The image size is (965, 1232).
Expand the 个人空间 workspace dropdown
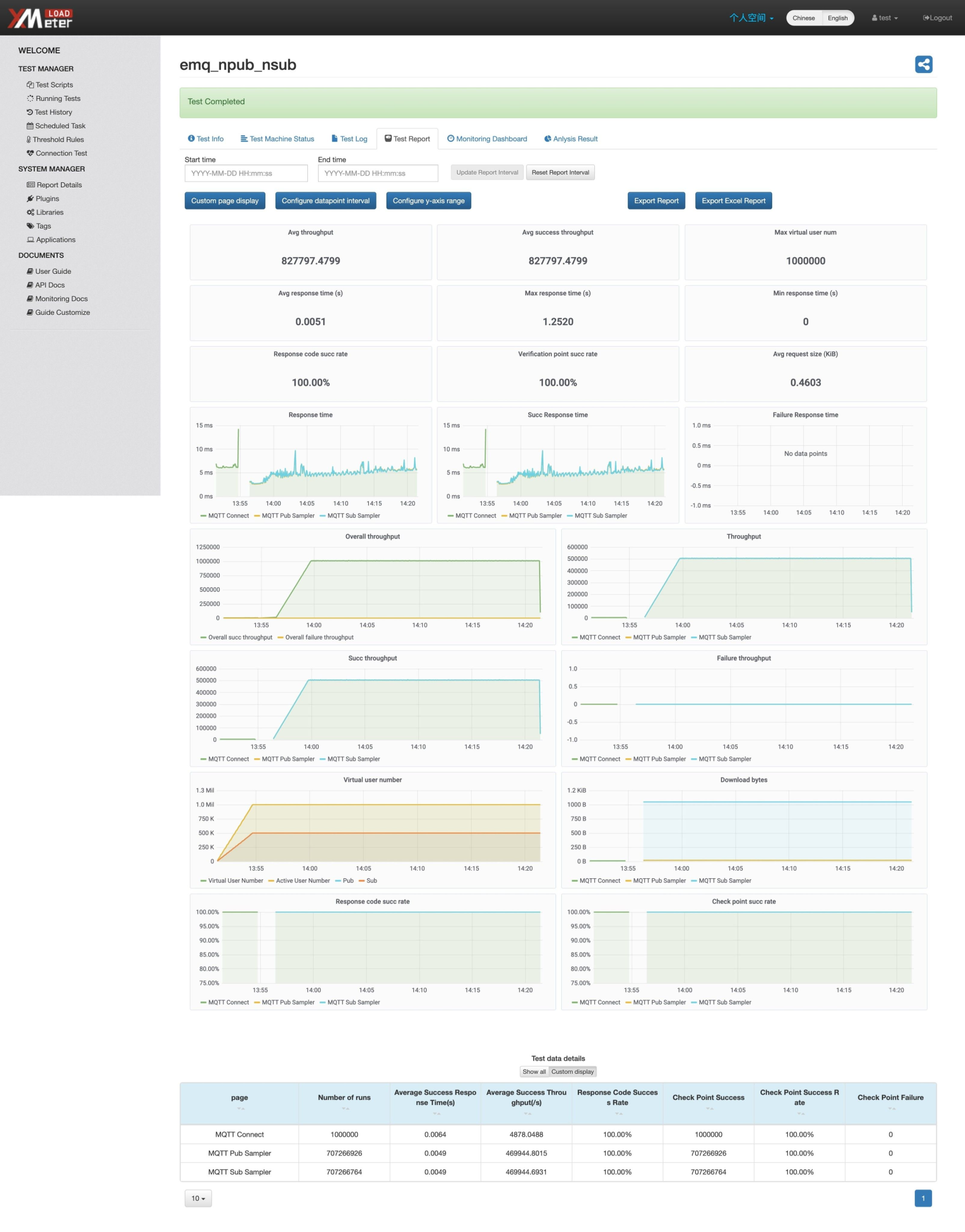751,18
